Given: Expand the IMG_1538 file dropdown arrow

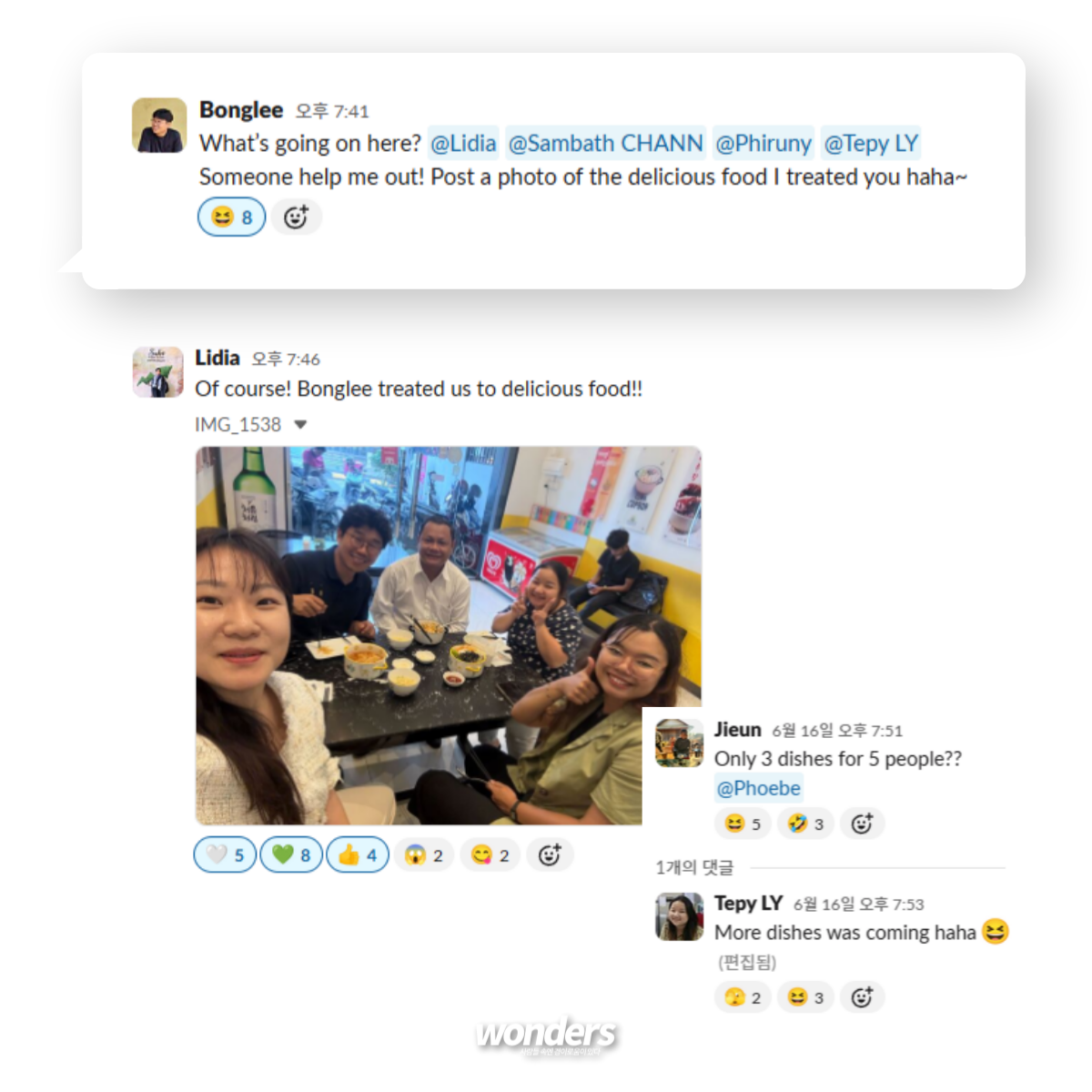Looking at the screenshot, I should (300, 425).
